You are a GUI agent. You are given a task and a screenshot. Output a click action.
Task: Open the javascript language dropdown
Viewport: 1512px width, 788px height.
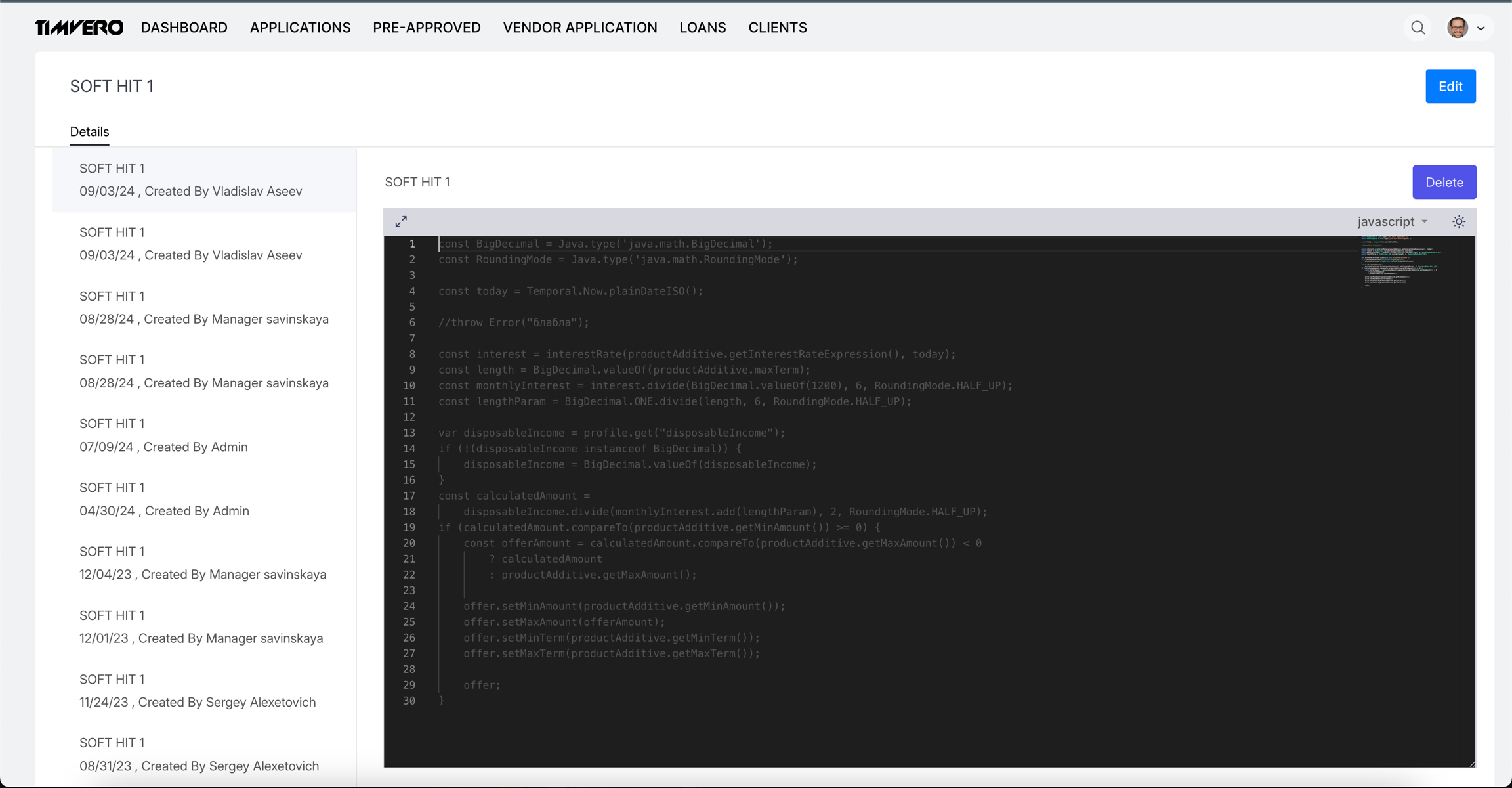pos(1392,222)
